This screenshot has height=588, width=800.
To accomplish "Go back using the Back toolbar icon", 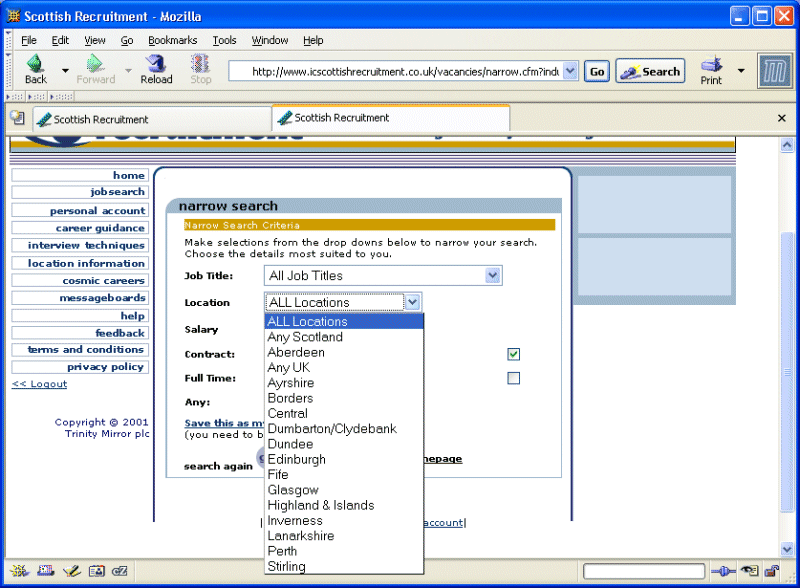I will (35, 69).
